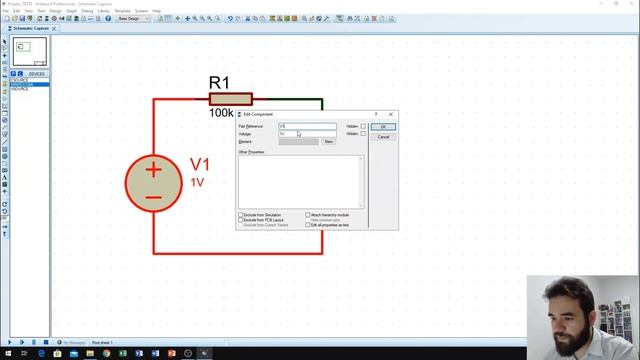Rotate anti-clockwise using the left toolbar

(4, 211)
